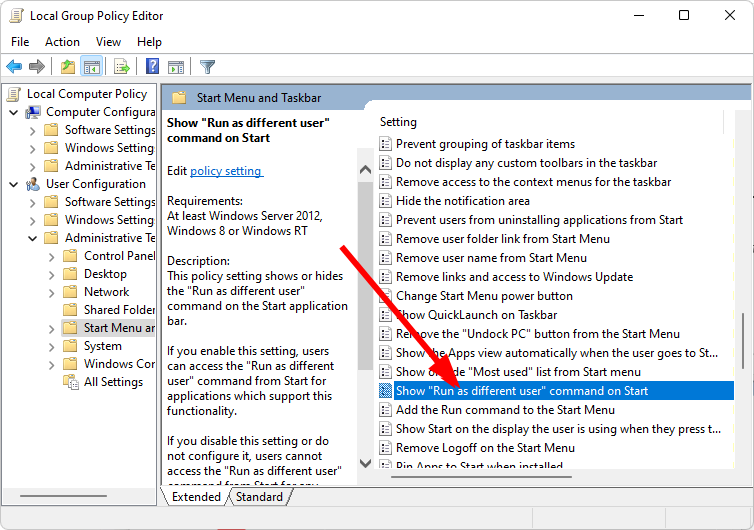Collapse the Computer Configuration node
This screenshot has height=530, width=754.
click(15, 112)
